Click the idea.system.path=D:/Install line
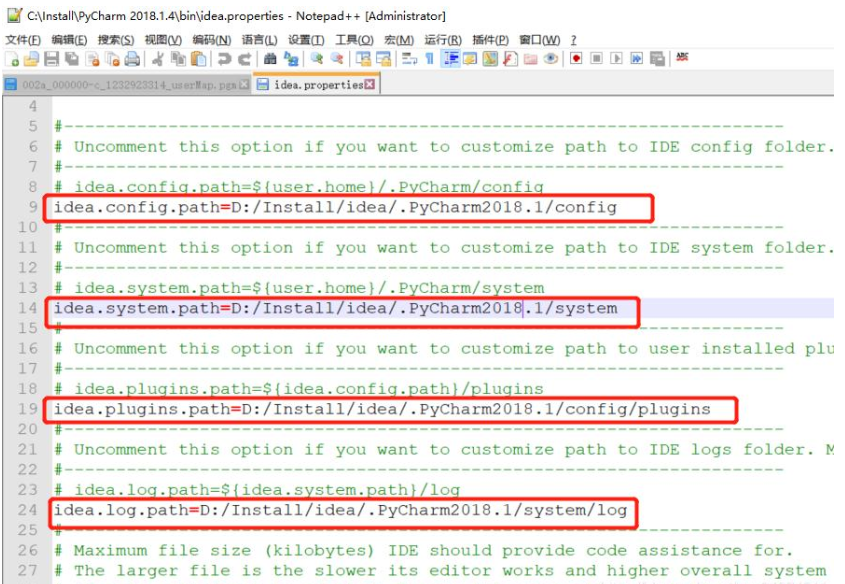Image resolution: width=845 pixels, height=584 pixels. click(335, 308)
